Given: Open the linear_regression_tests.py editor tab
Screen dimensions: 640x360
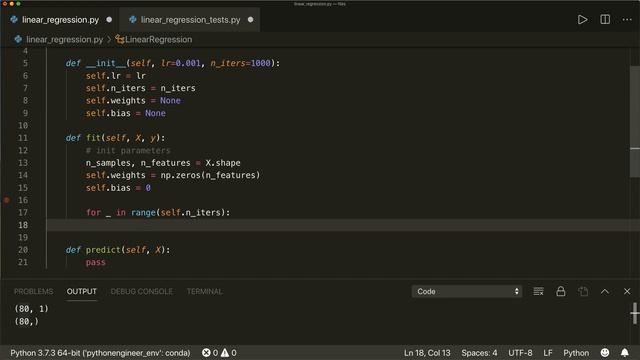Looking at the screenshot, I should [191, 20].
